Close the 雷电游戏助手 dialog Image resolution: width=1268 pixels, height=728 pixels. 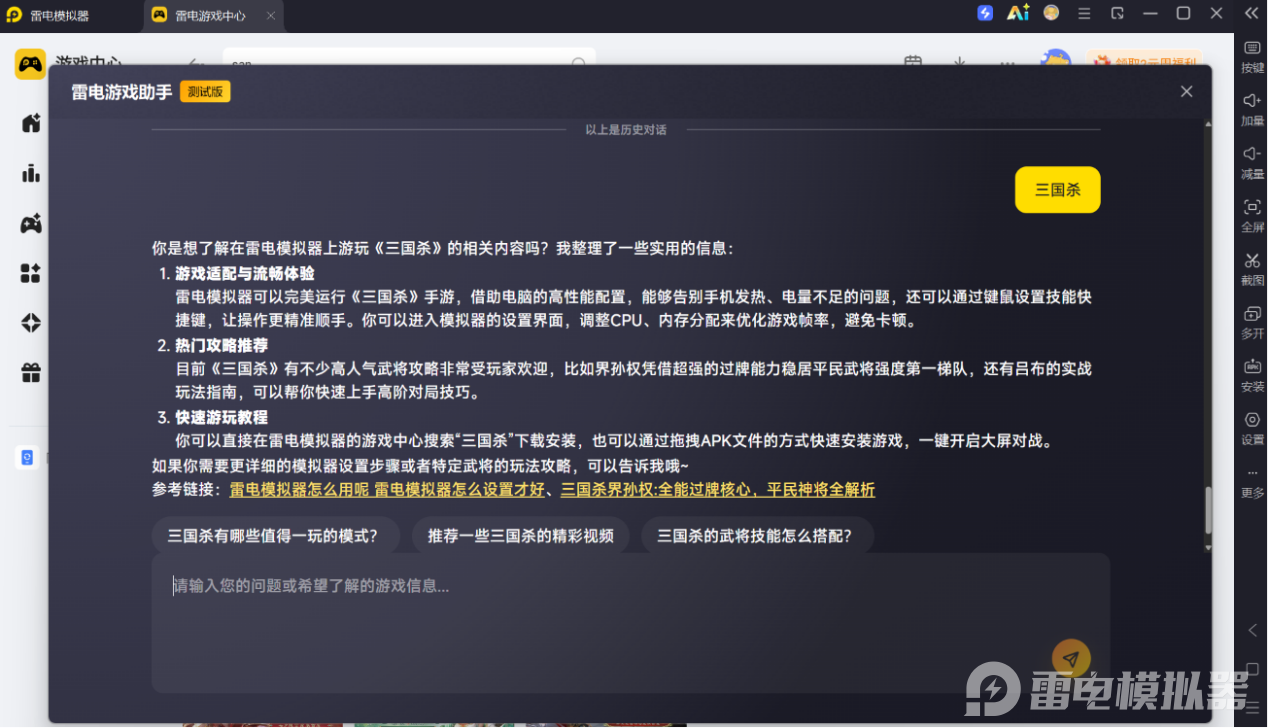[1186, 91]
